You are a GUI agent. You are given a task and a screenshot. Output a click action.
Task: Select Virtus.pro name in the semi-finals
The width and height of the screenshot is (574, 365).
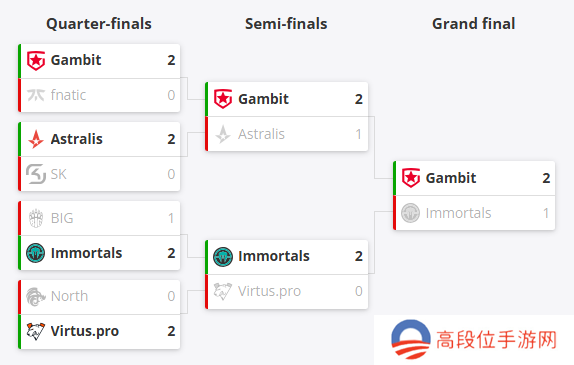coord(269,291)
